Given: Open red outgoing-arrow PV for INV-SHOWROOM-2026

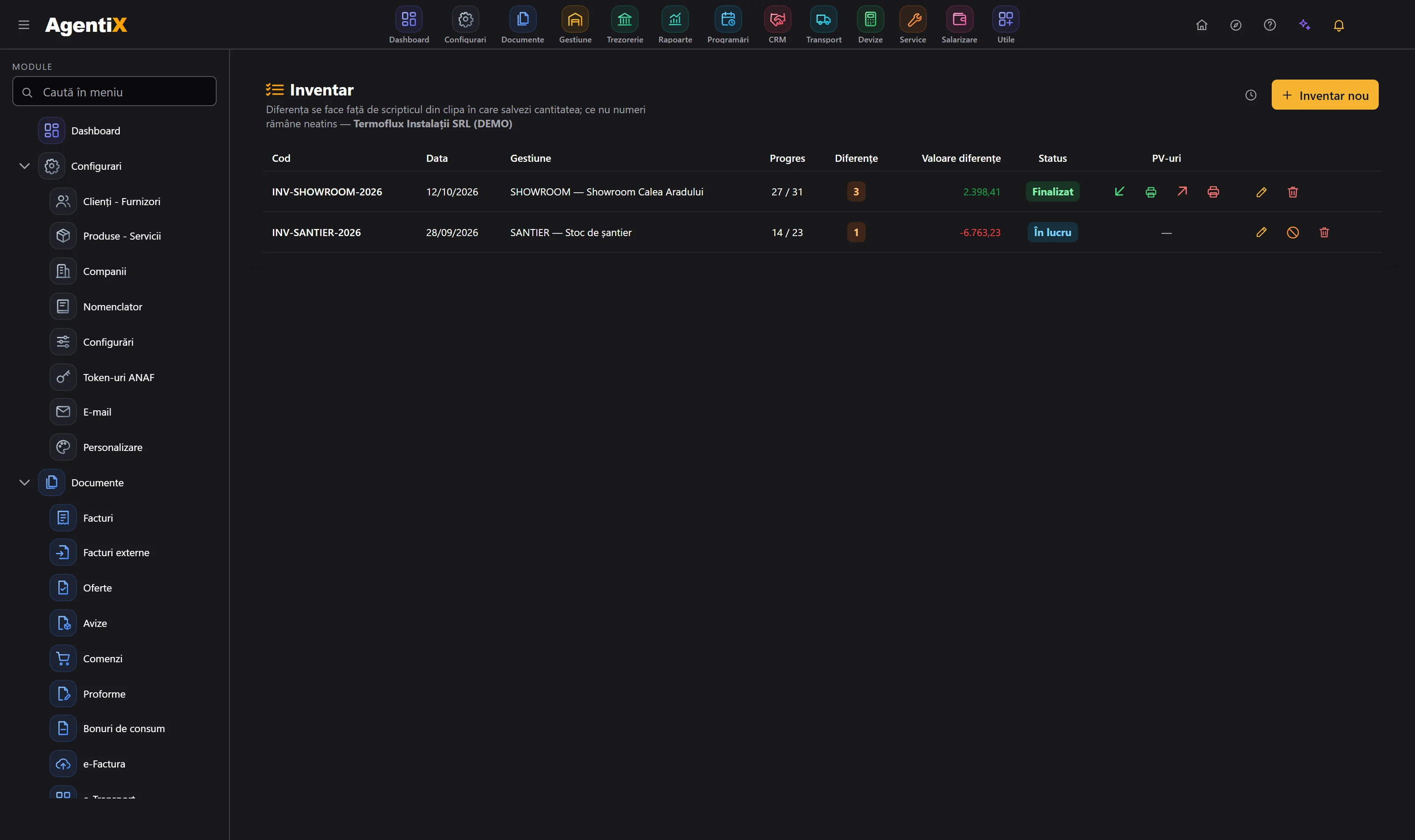Looking at the screenshot, I should click(x=1182, y=191).
